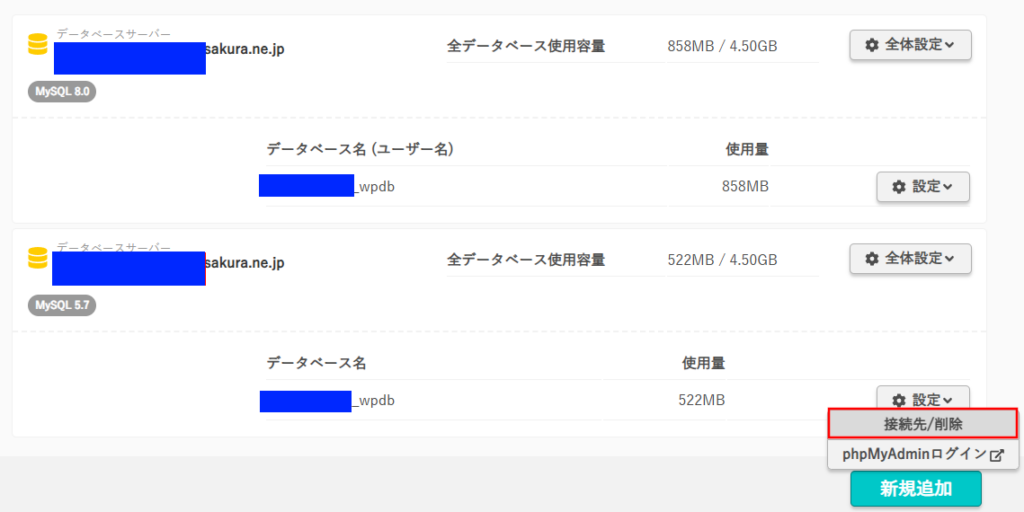The height and width of the screenshot is (512, 1024).
Task: Select 接続先/削除 menu entry
Action: click(x=923, y=424)
